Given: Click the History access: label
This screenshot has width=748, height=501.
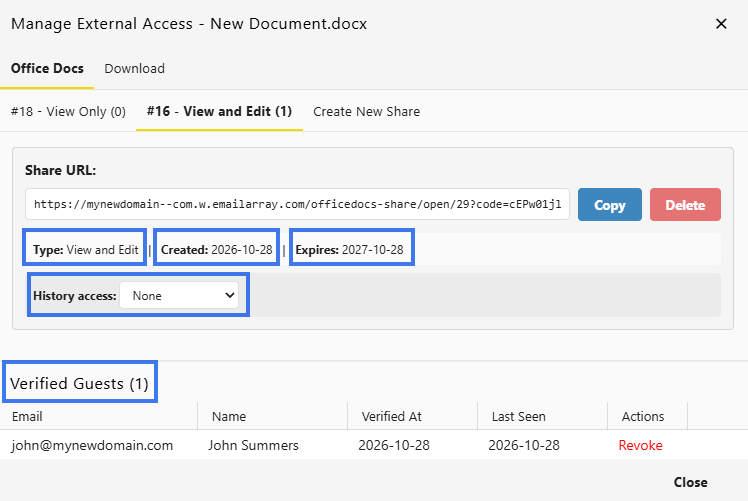Looking at the screenshot, I should (x=74, y=296).
